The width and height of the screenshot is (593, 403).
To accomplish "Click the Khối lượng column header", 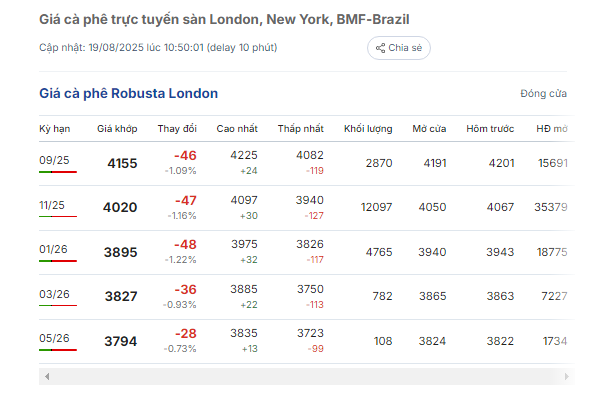I will [368, 129].
